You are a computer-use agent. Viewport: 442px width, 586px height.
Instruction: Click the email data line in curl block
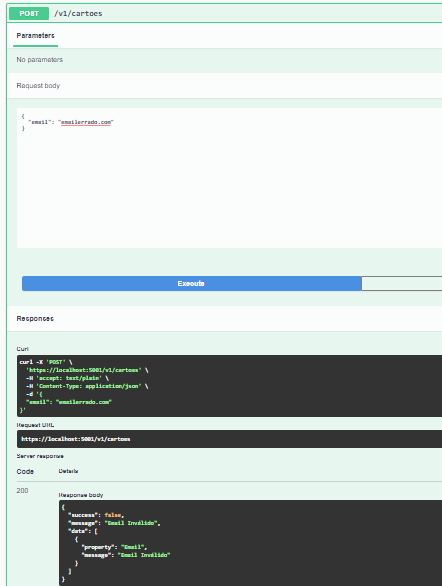pos(69,402)
